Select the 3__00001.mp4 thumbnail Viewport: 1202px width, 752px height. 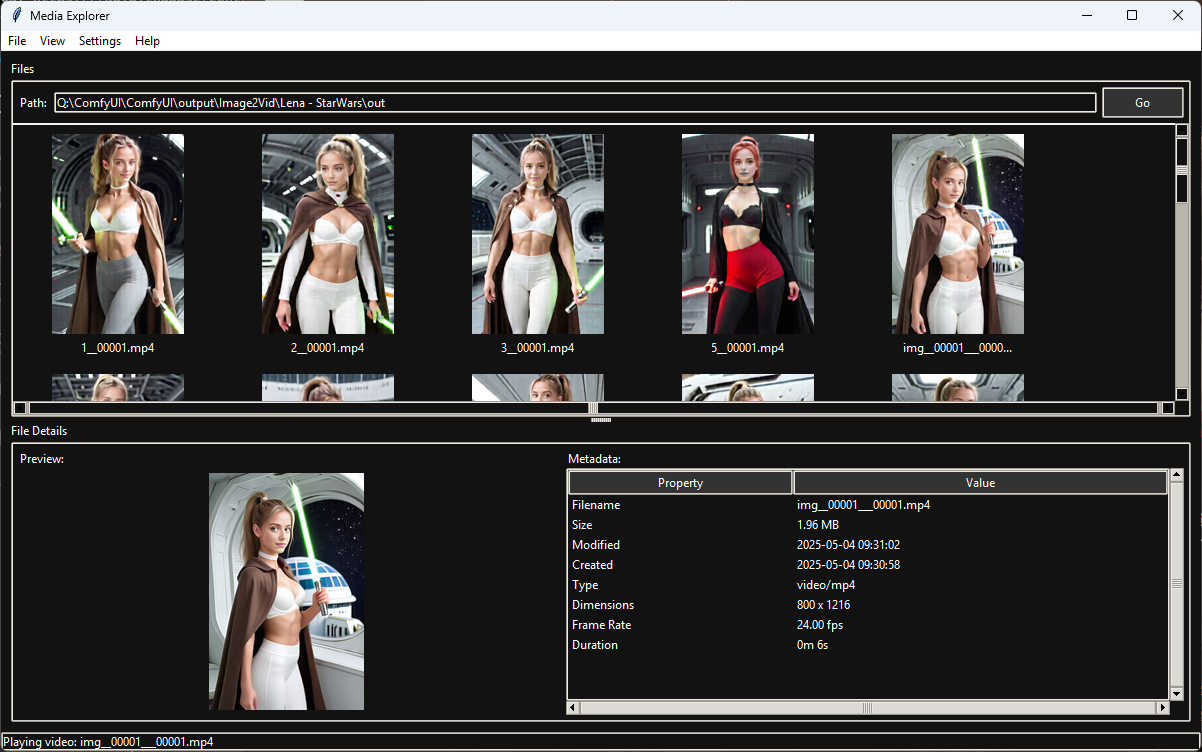[538, 234]
